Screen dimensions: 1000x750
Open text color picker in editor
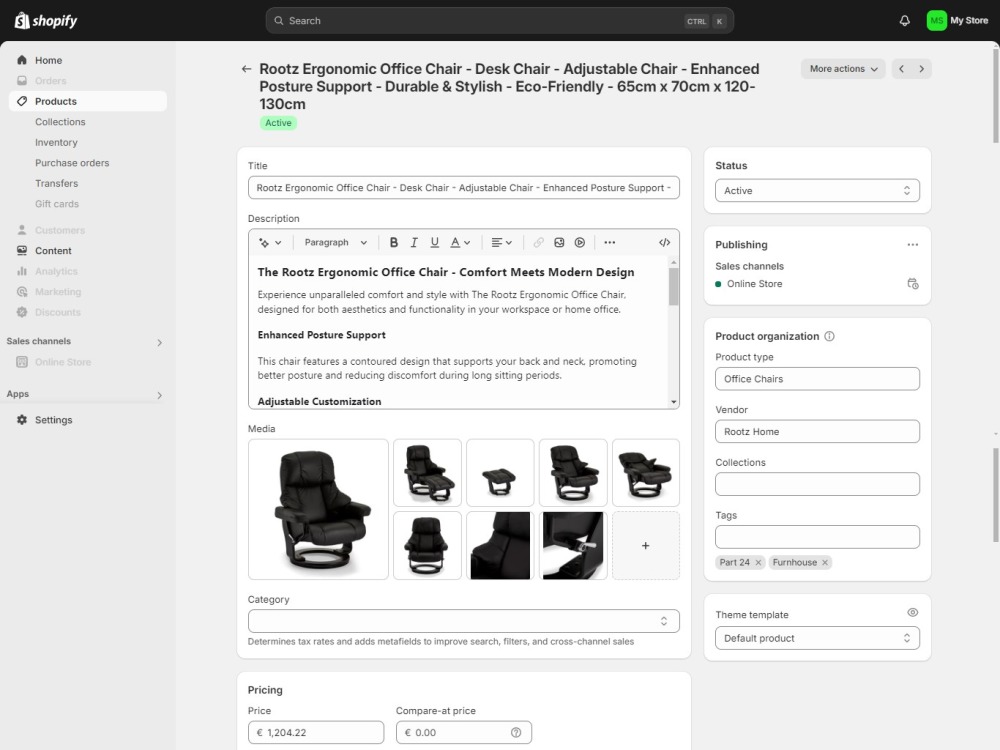pos(460,242)
